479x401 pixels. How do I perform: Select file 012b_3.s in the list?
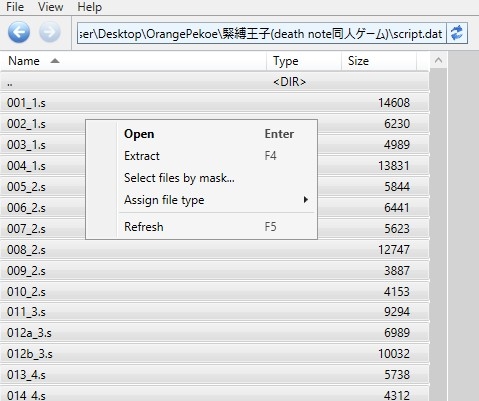point(215,354)
